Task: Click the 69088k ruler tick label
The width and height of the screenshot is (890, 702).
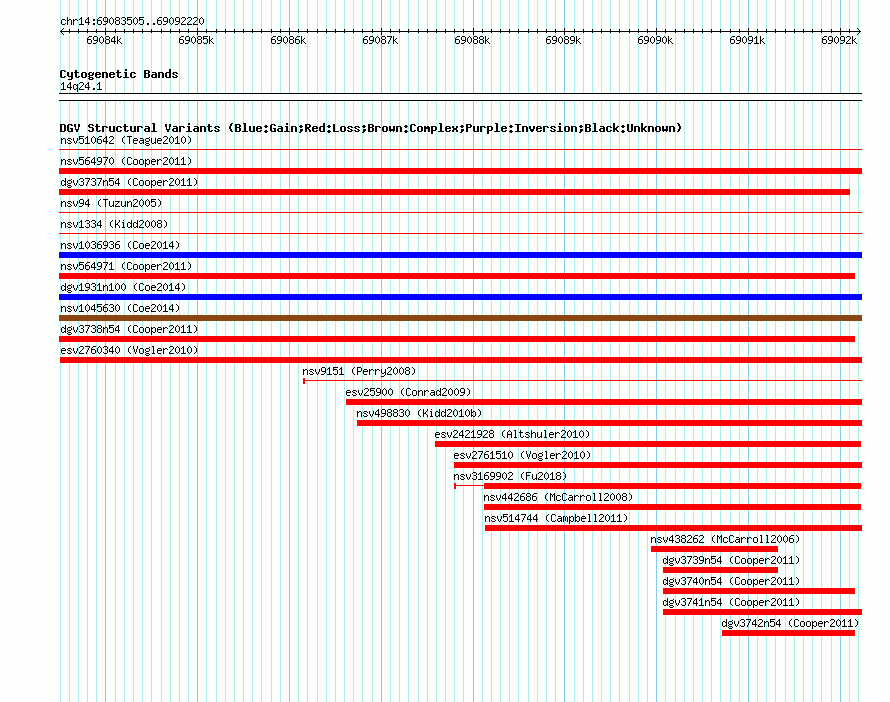Action: (472, 40)
